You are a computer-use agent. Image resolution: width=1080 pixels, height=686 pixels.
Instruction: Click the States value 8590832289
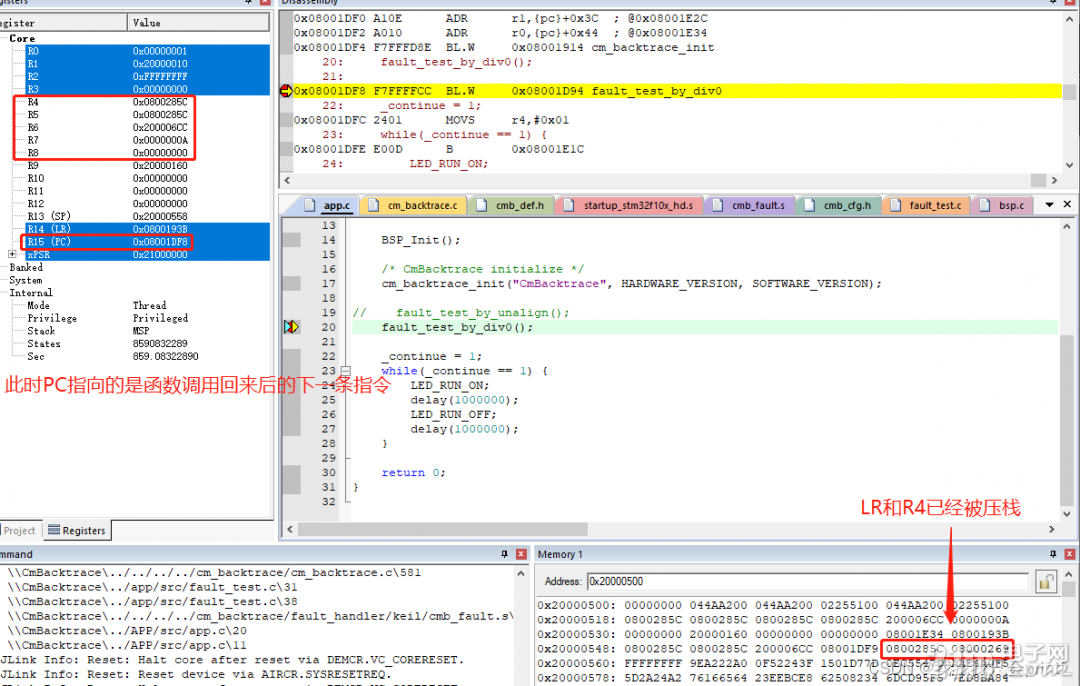pos(160,344)
